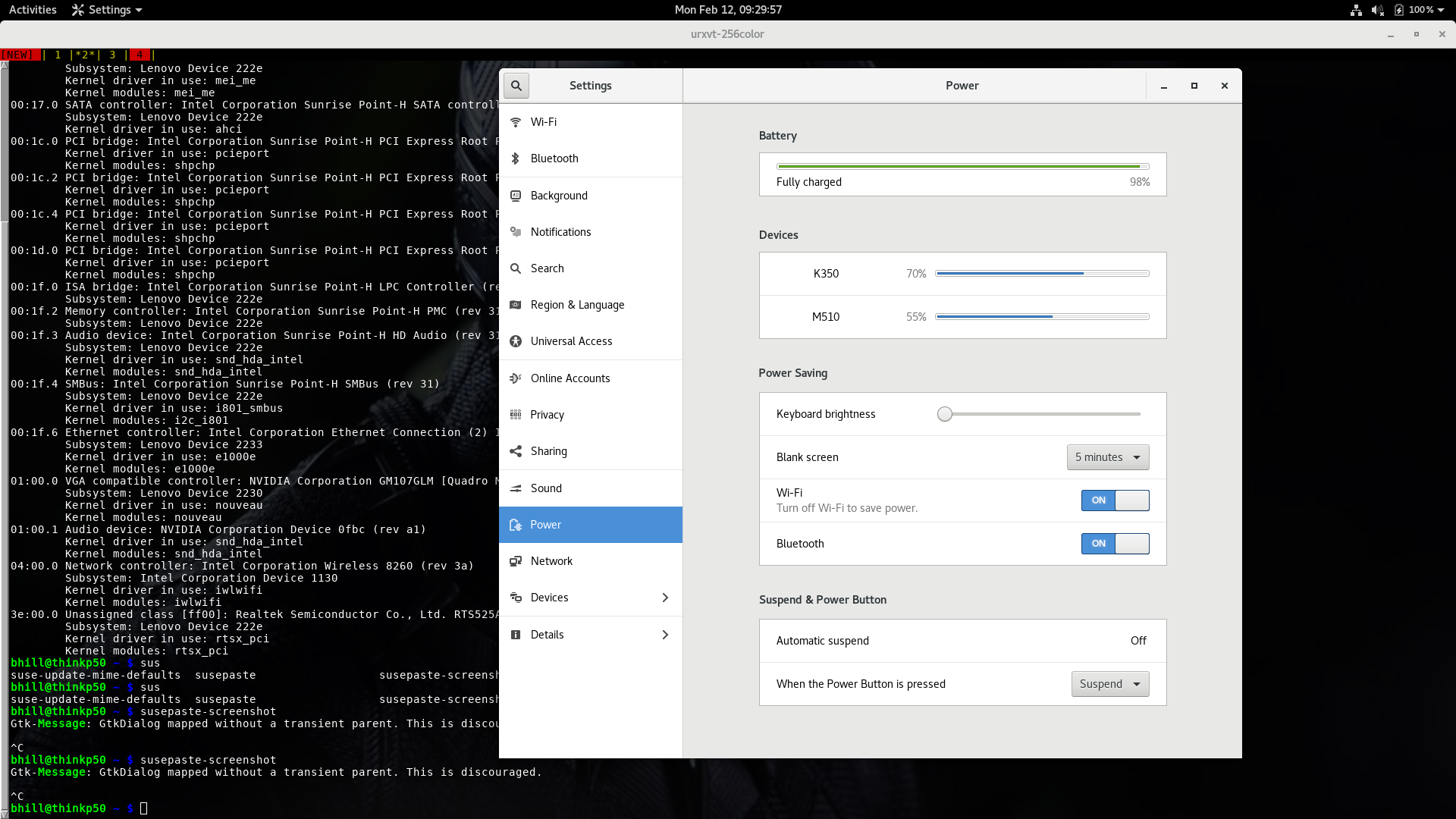Click the Network sidebar icon
The image size is (1456, 819).
[x=516, y=561]
